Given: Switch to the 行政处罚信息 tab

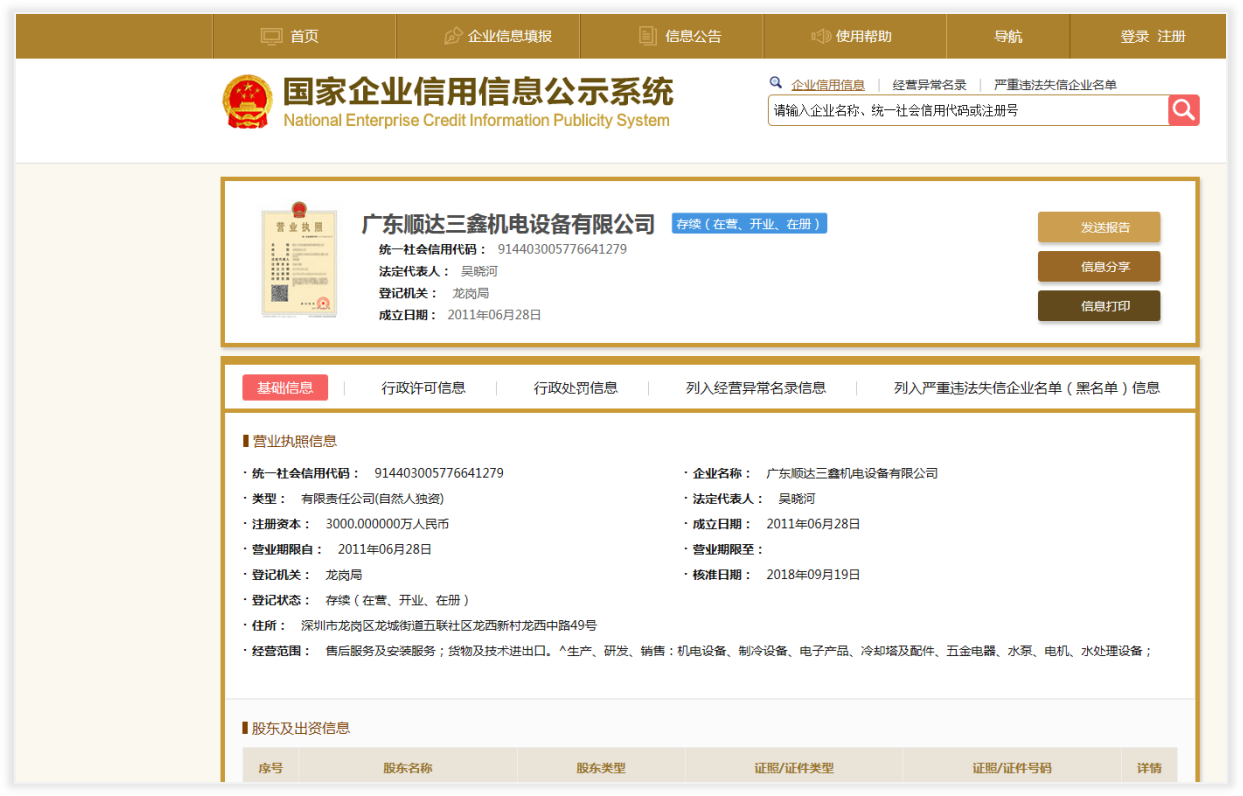Looking at the screenshot, I should (x=576, y=388).
